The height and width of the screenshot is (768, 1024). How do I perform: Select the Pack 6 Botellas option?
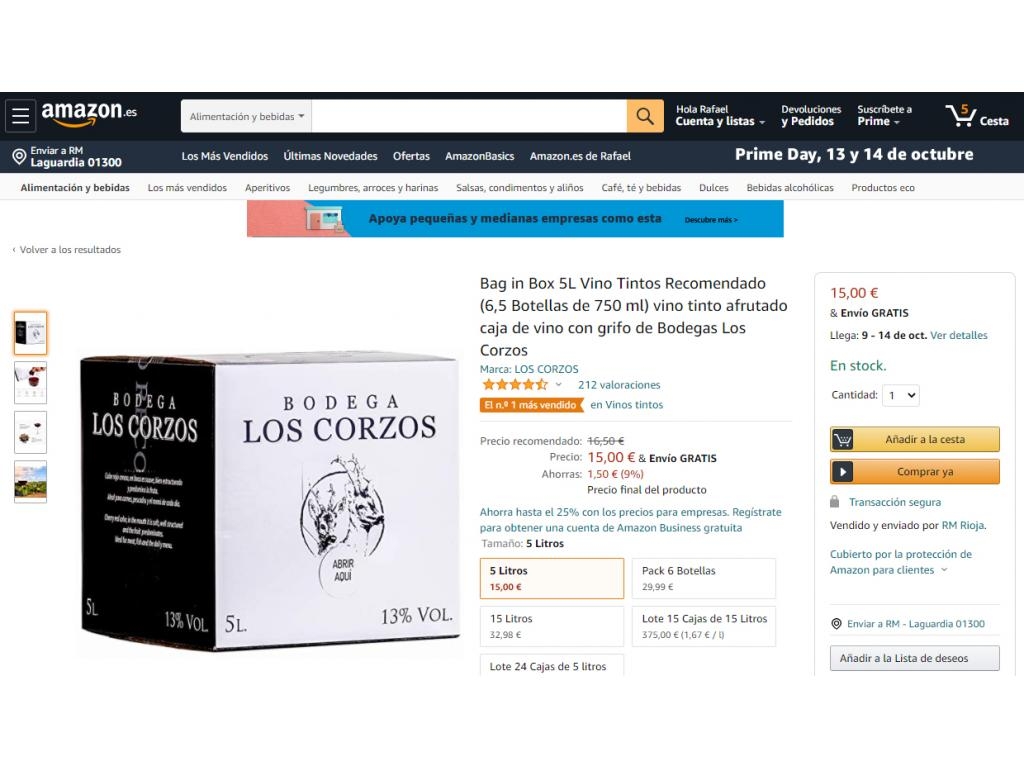point(704,578)
